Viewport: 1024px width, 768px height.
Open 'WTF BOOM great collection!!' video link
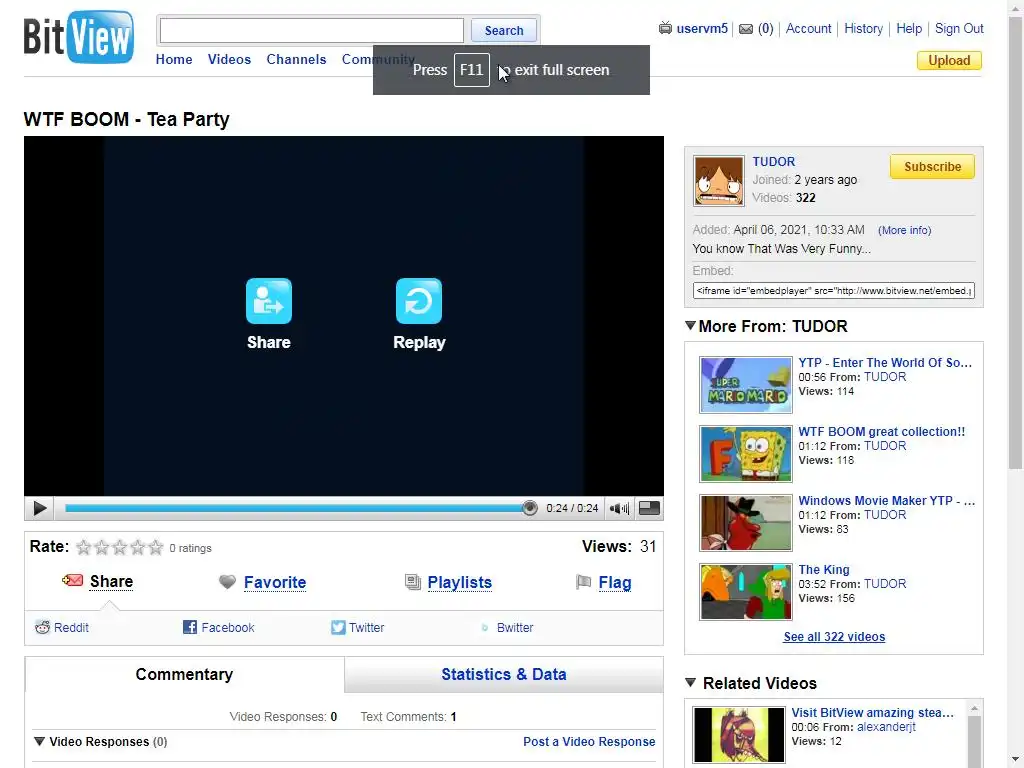pyautogui.click(x=882, y=432)
